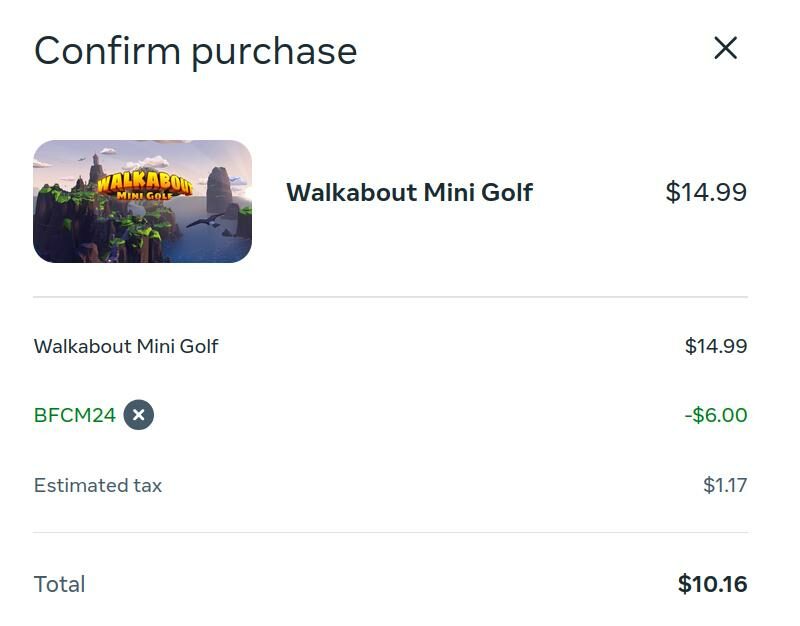Click the large $14.99 price beside the title
The width and height of the screenshot is (800, 626).
tap(706, 192)
